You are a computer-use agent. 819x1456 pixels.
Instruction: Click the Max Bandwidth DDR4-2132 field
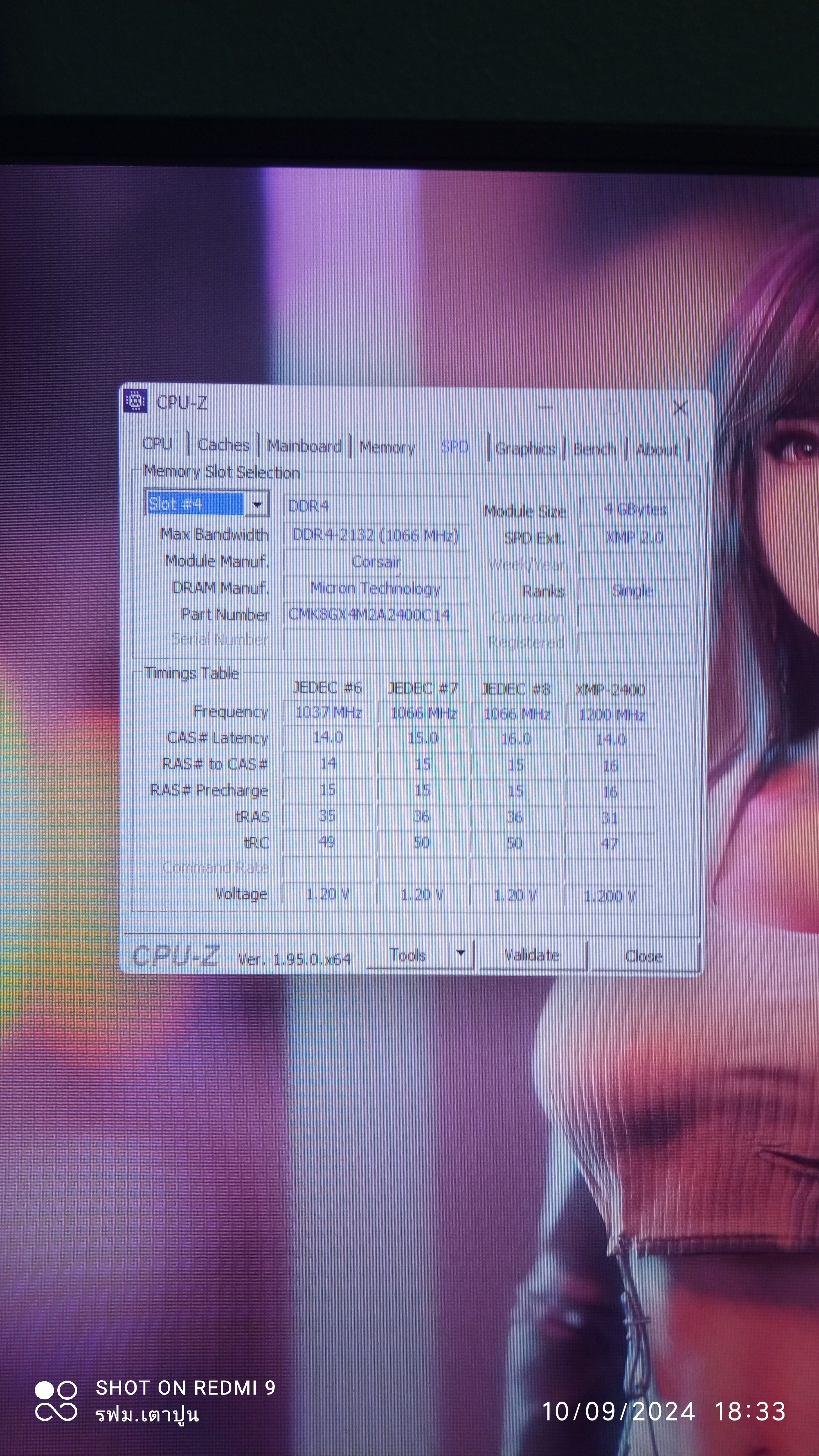[x=375, y=535]
